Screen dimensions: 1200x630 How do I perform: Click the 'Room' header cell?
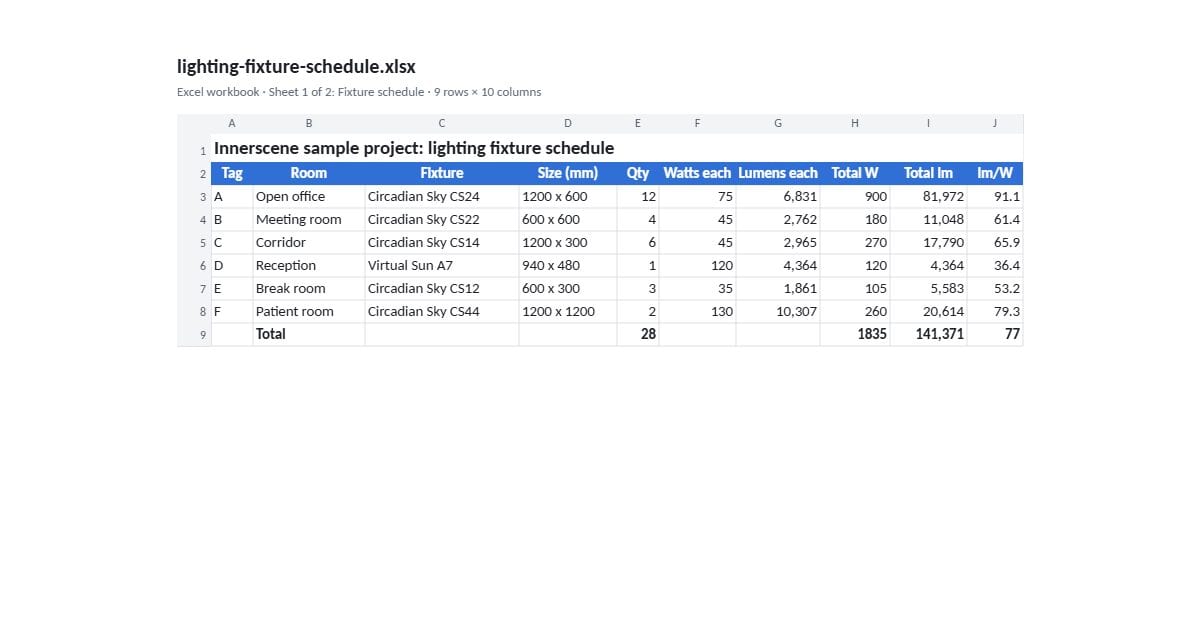point(309,173)
